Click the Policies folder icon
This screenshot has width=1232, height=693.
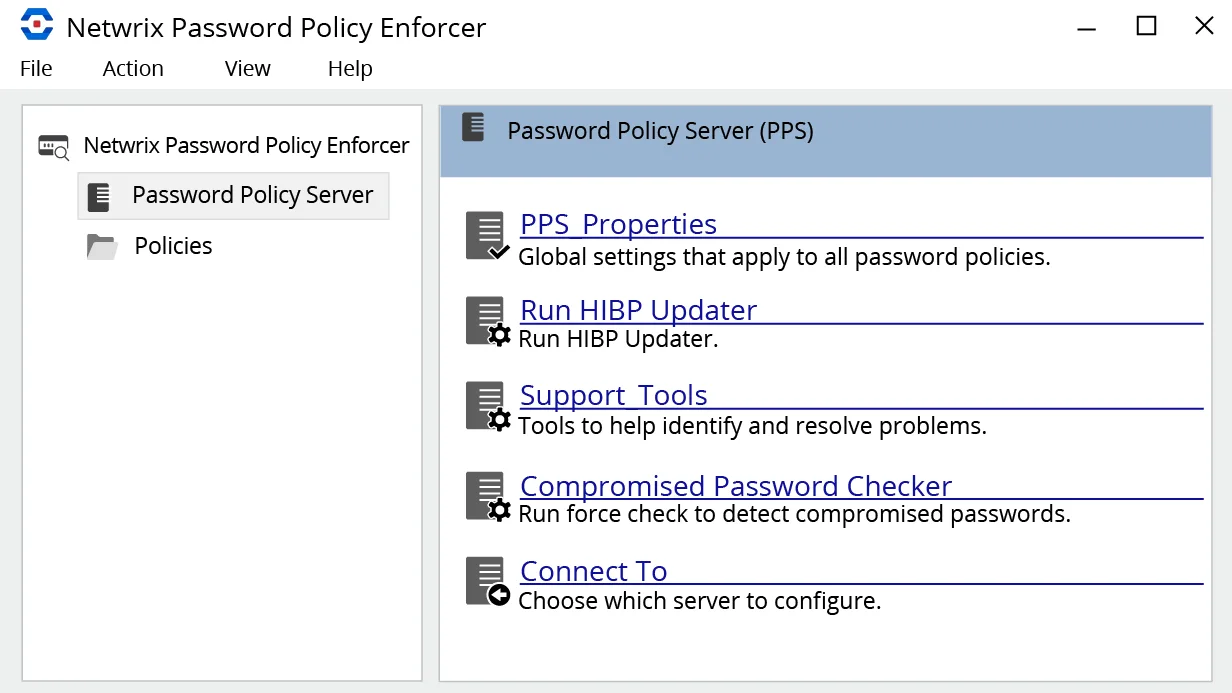pos(102,246)
